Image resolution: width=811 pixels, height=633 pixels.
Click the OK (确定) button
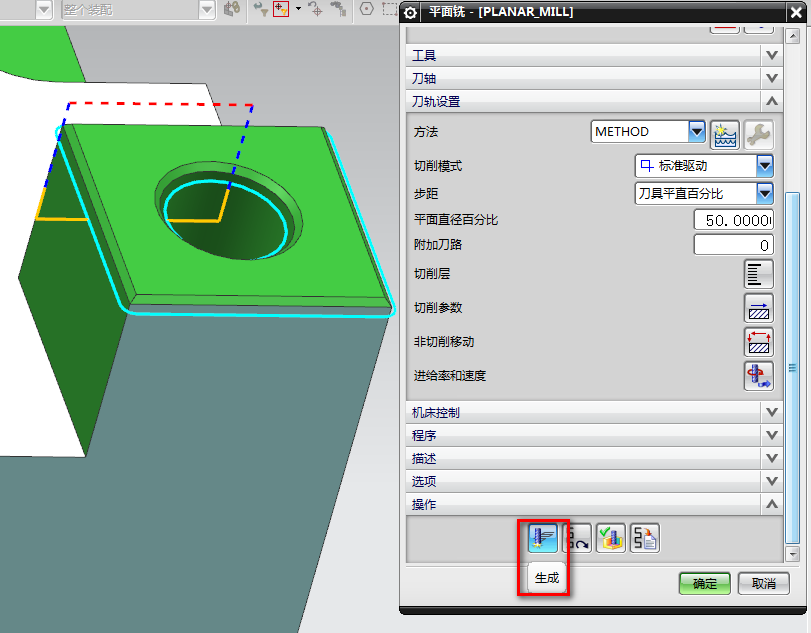coord(704,583)
